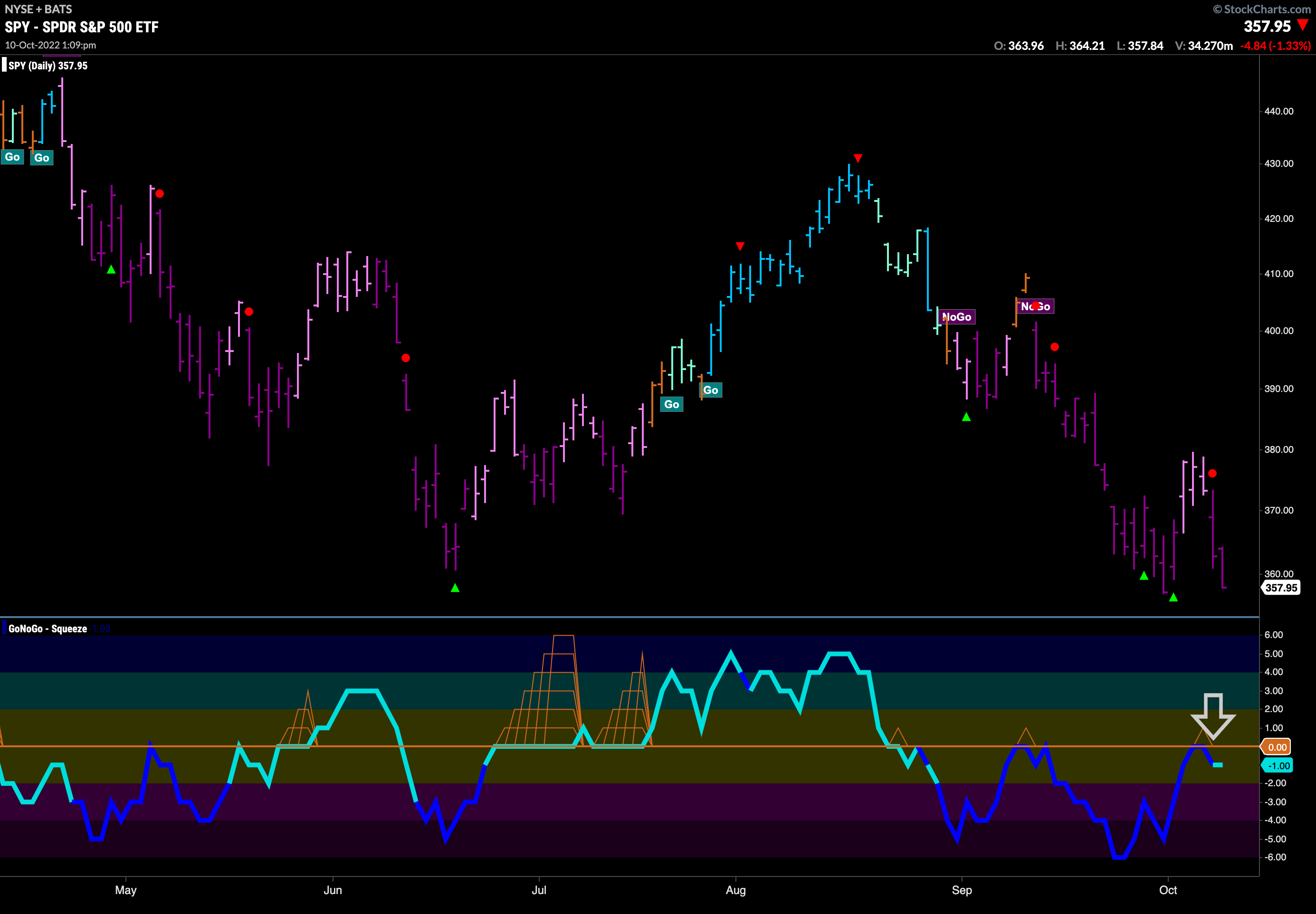Click the Sep label on the time axis
This screenshot has height=914, width=1316.
pos(962,890)
